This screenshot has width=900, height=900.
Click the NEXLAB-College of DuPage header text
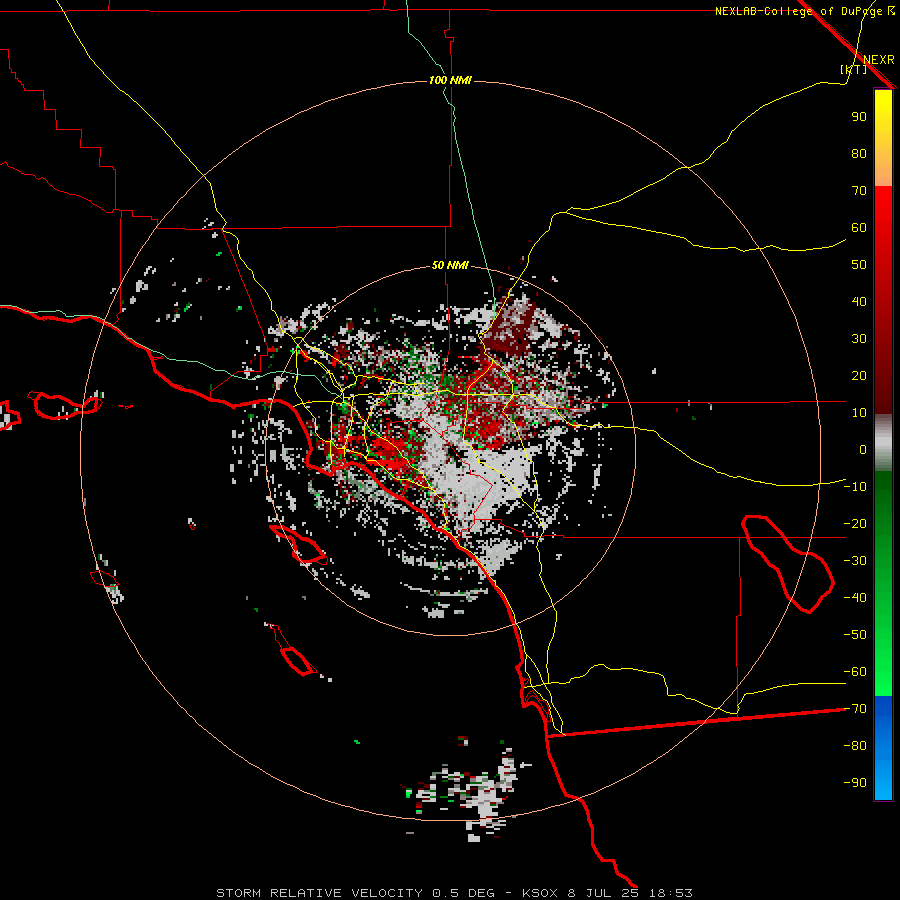pyautogui.click(x=799, y=11)
